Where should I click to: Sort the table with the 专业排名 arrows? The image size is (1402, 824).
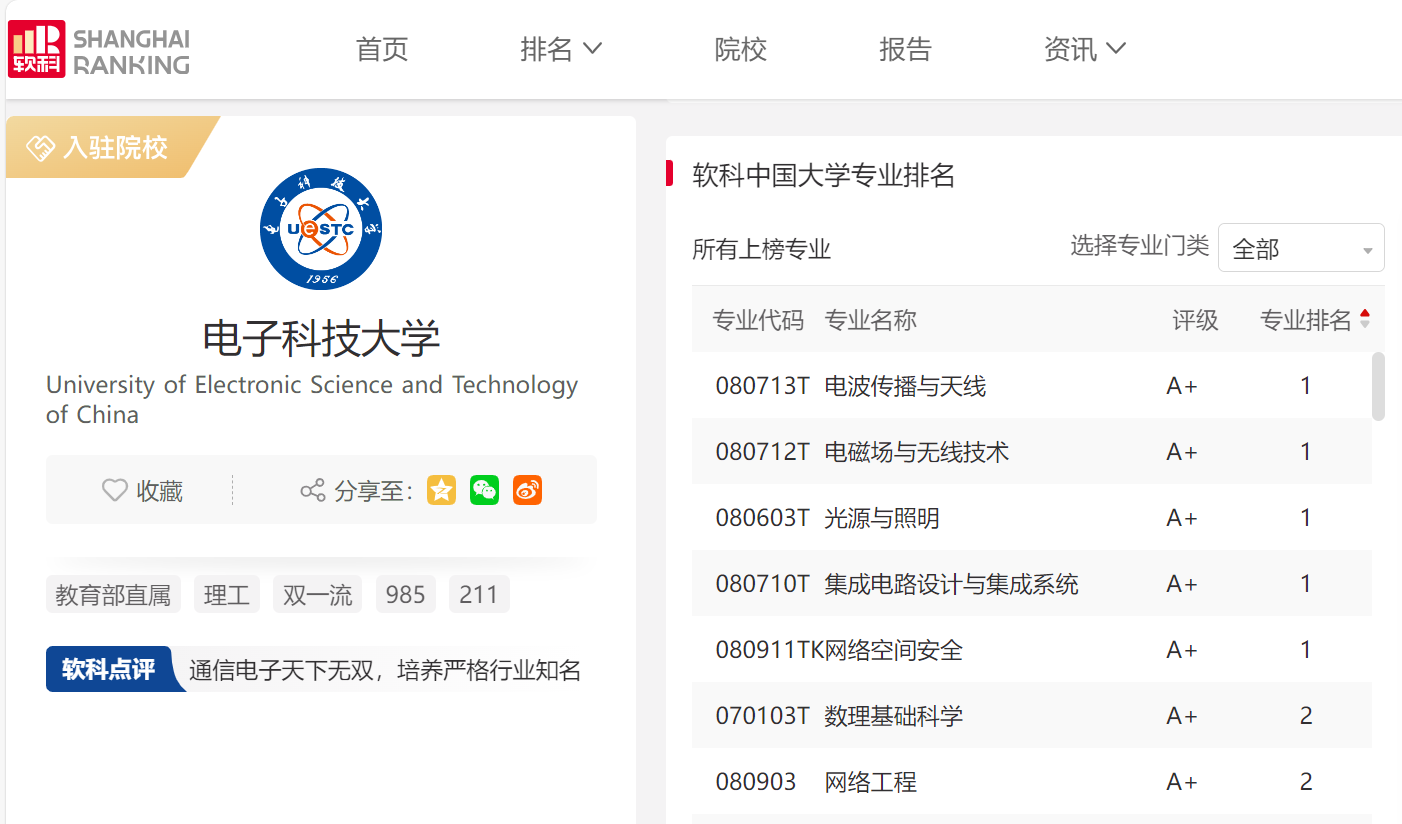pyautogui.click(x=1365, y=320)
